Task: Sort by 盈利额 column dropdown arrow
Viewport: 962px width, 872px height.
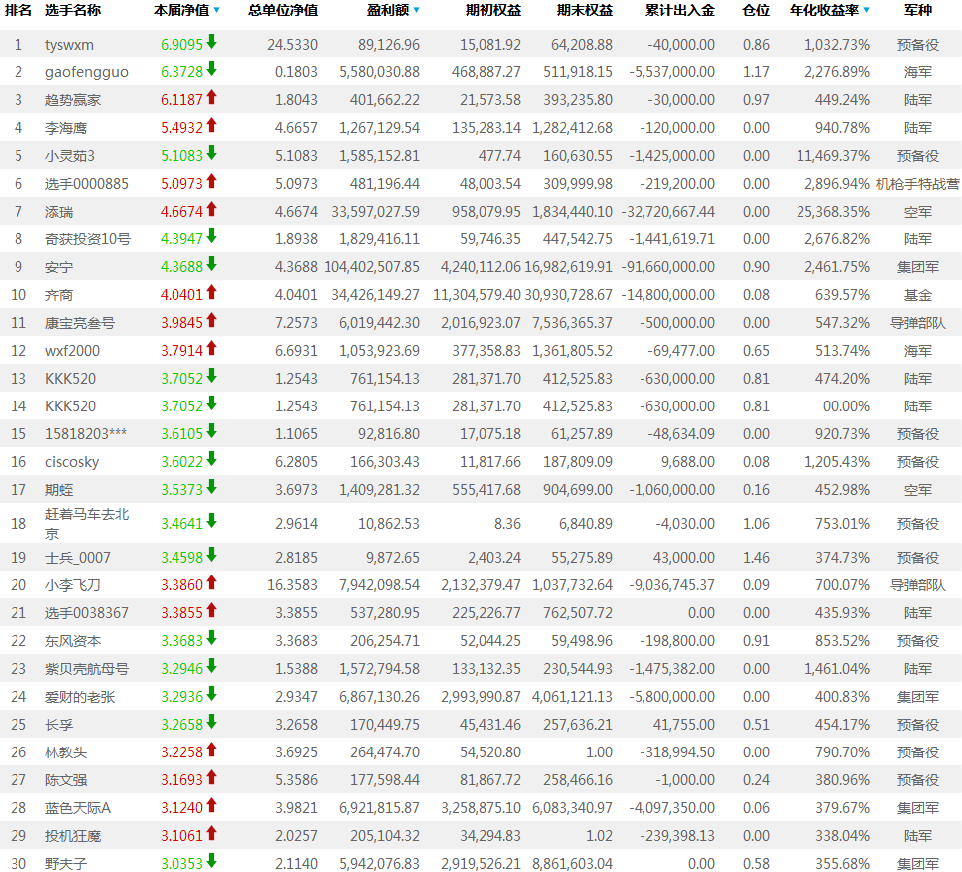Action: click(x=417, y=10)
